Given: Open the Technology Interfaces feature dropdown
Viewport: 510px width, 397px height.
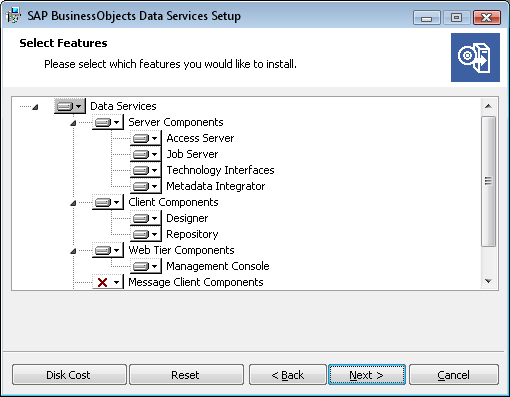Looking at the screenshot, I should (x=146, y=170).
